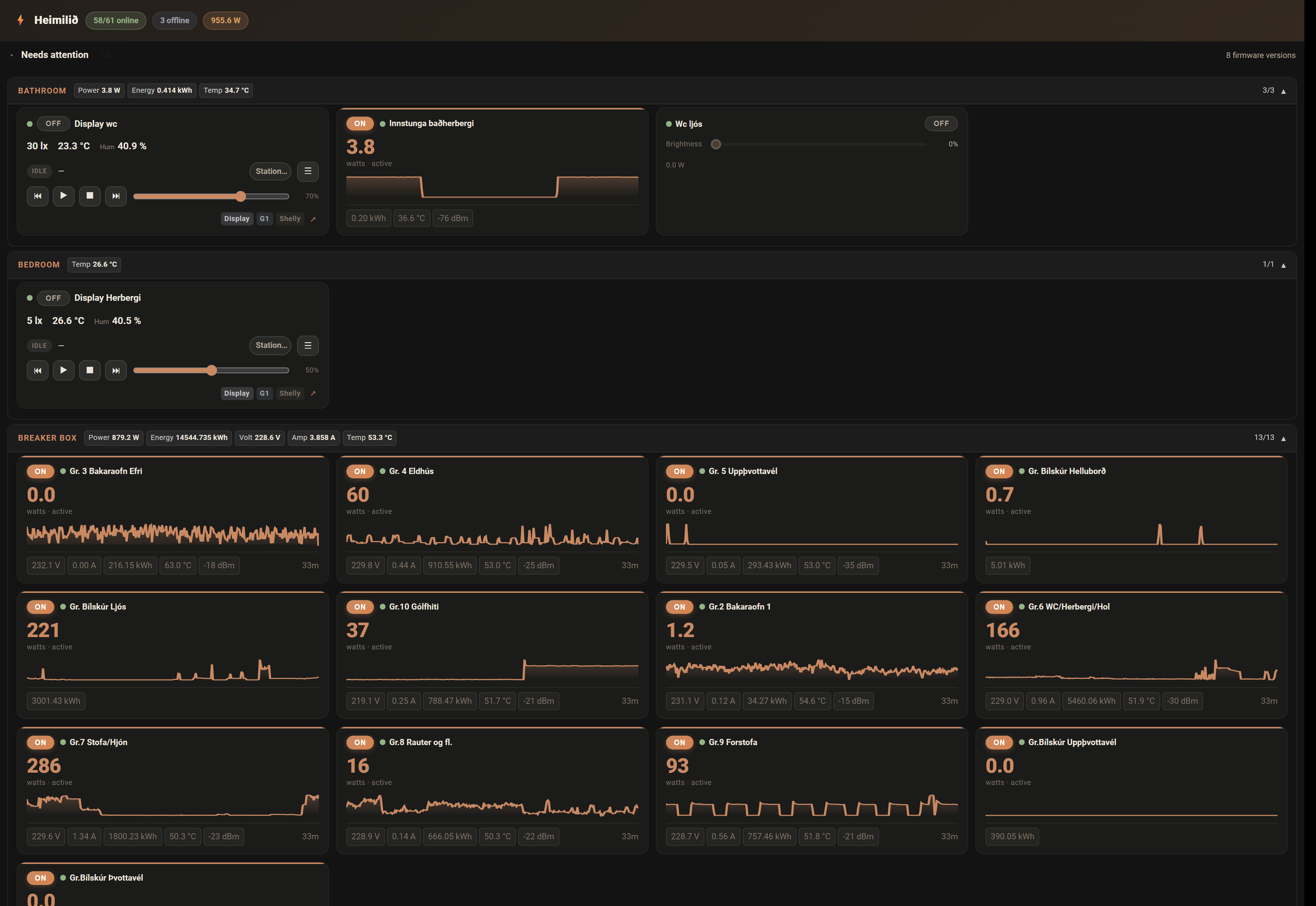This screenshot has width=1316, height=906.
Task: Click the Gr.9 Forstofa power graph
Action: pos(812,805)
